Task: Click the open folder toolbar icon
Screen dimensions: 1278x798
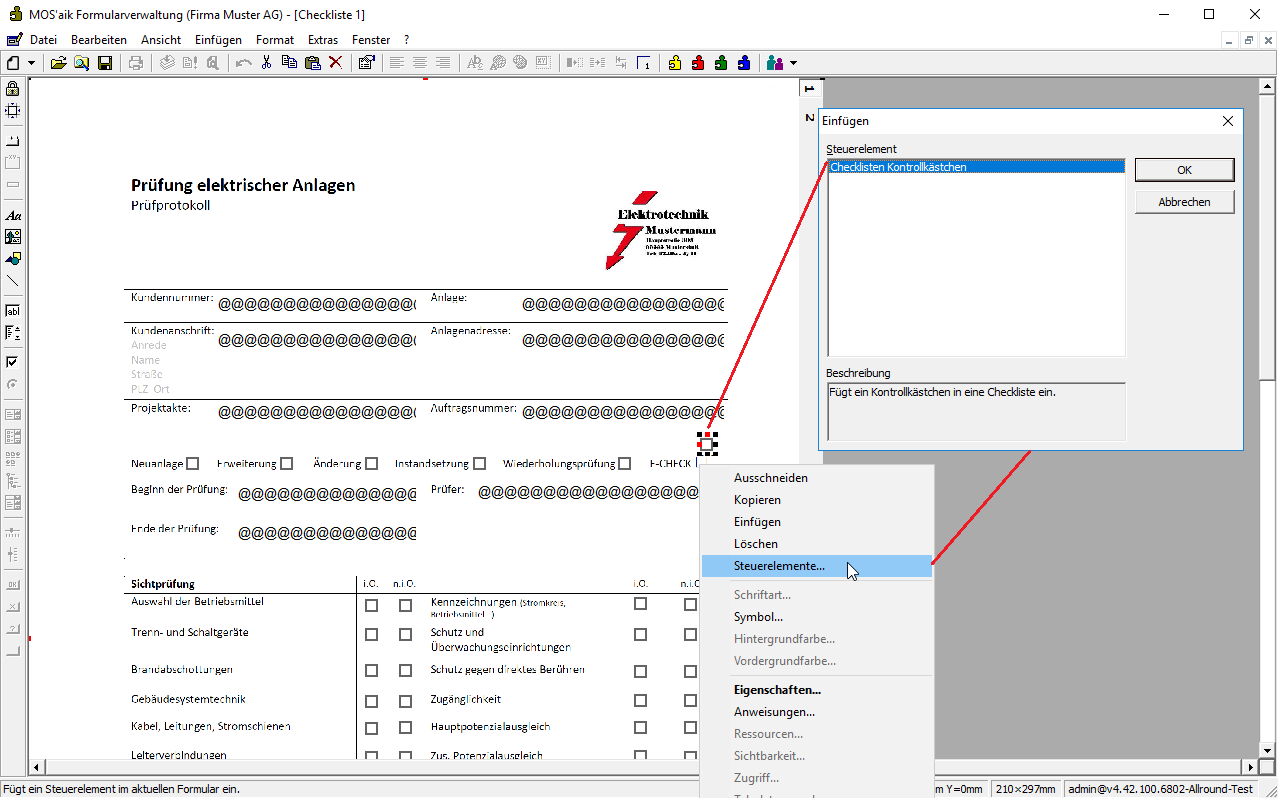Action: point(58,63)
